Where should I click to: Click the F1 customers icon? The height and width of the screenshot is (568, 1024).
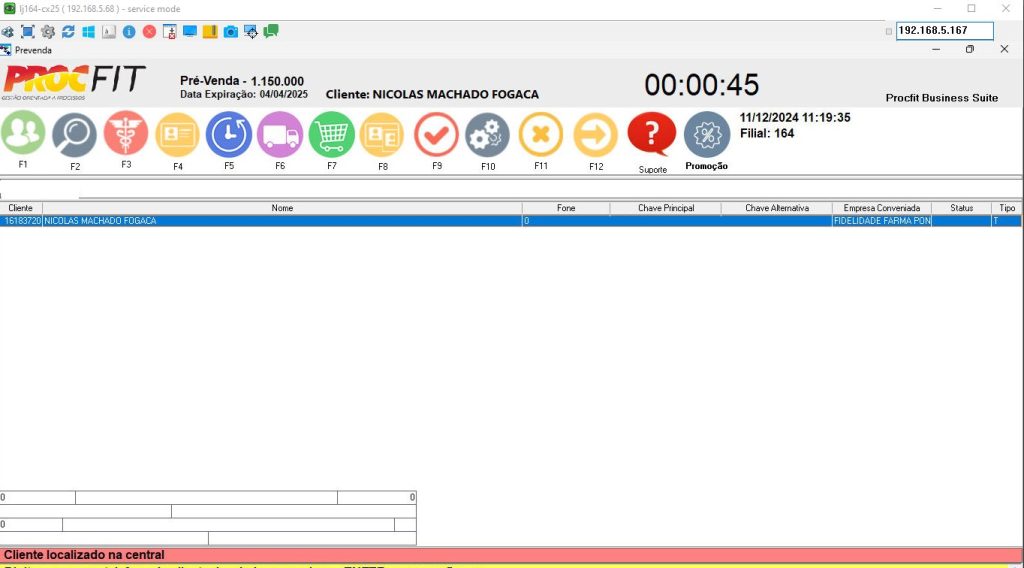(23, 133)
